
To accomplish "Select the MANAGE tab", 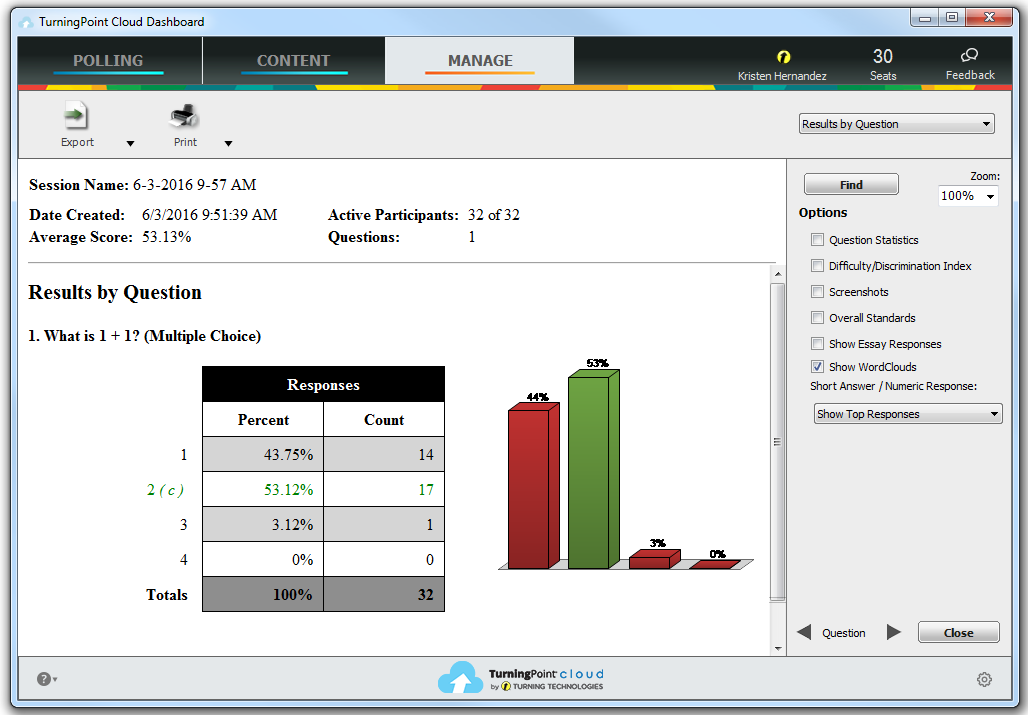I will (480, 61).
